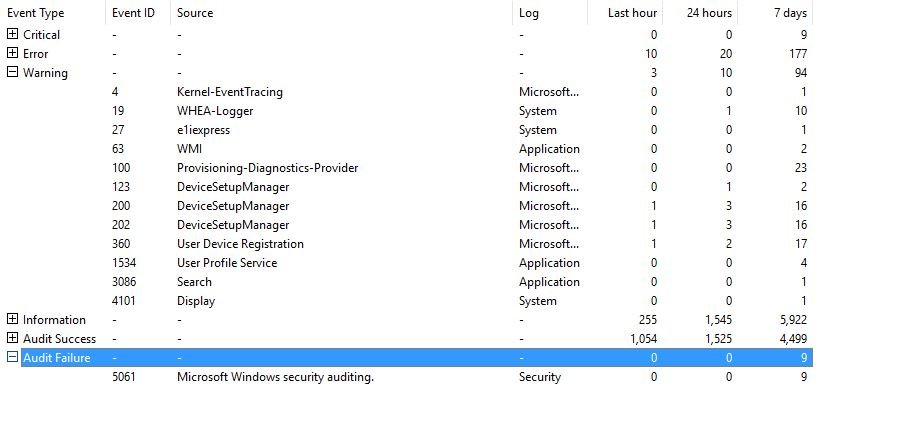900x439 pixels.
Task: Expand the Error event type row
Action: (12, 53)
